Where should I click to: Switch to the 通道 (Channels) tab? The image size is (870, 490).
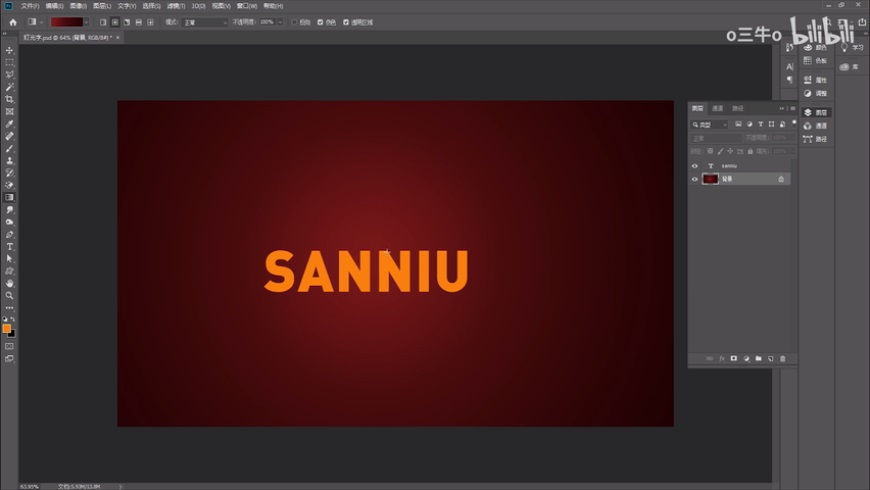717,108
